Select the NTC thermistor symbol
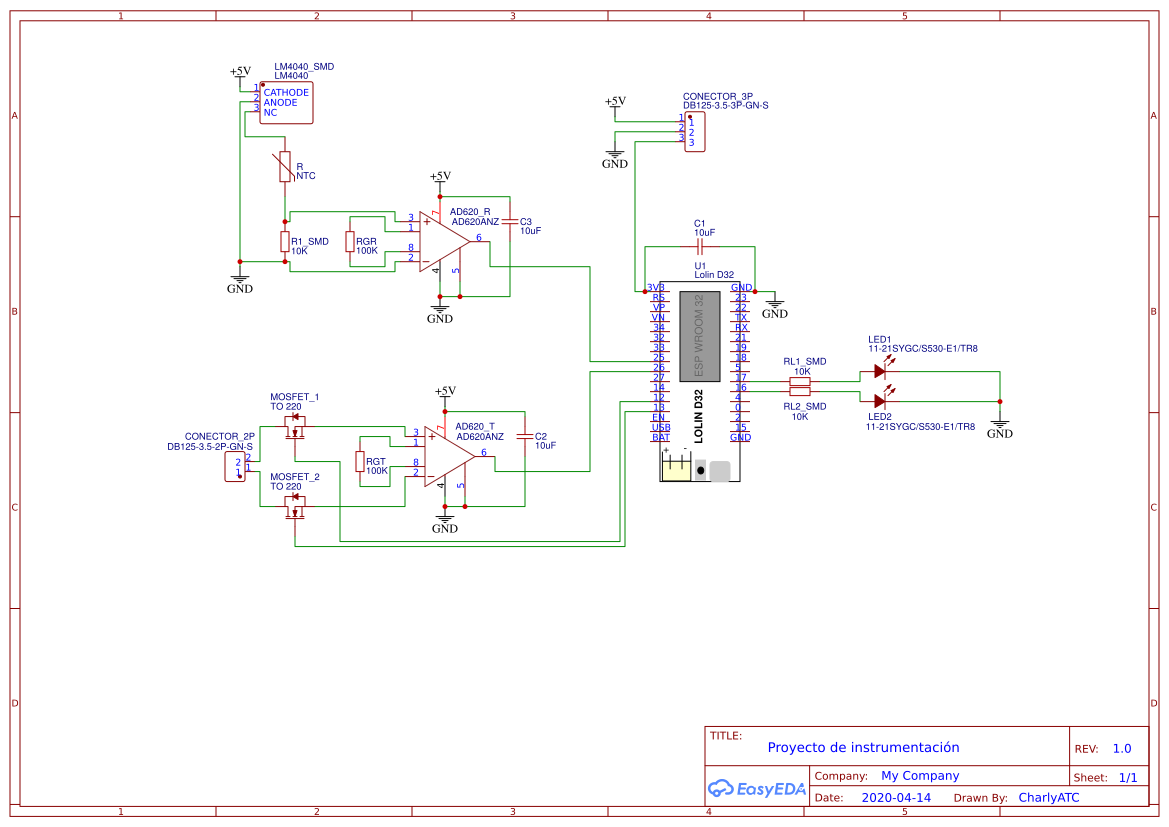The image size is (1169, 827). tap(285, 168)
